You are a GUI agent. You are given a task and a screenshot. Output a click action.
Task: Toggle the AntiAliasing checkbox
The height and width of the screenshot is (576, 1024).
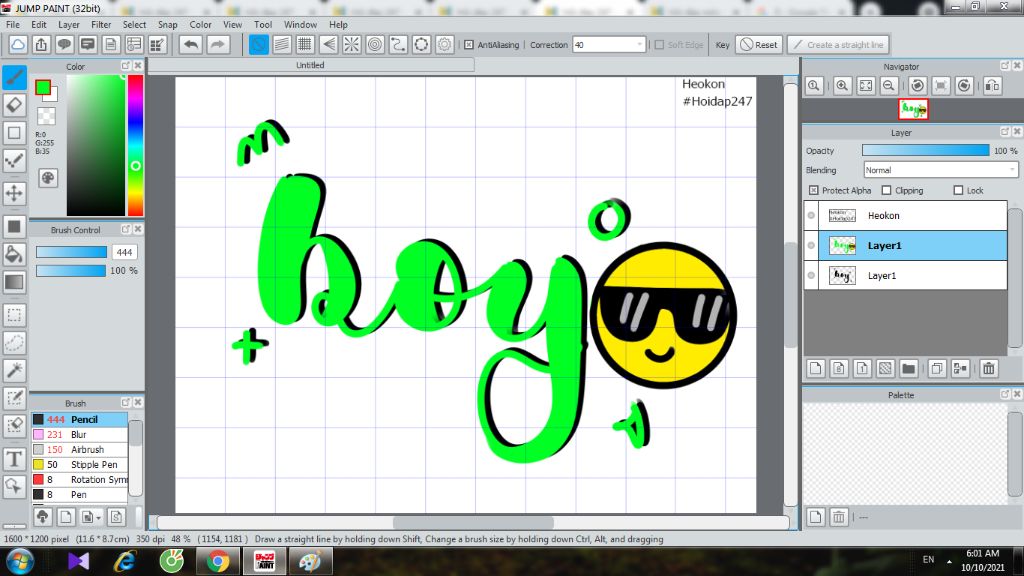pos(469,45)
